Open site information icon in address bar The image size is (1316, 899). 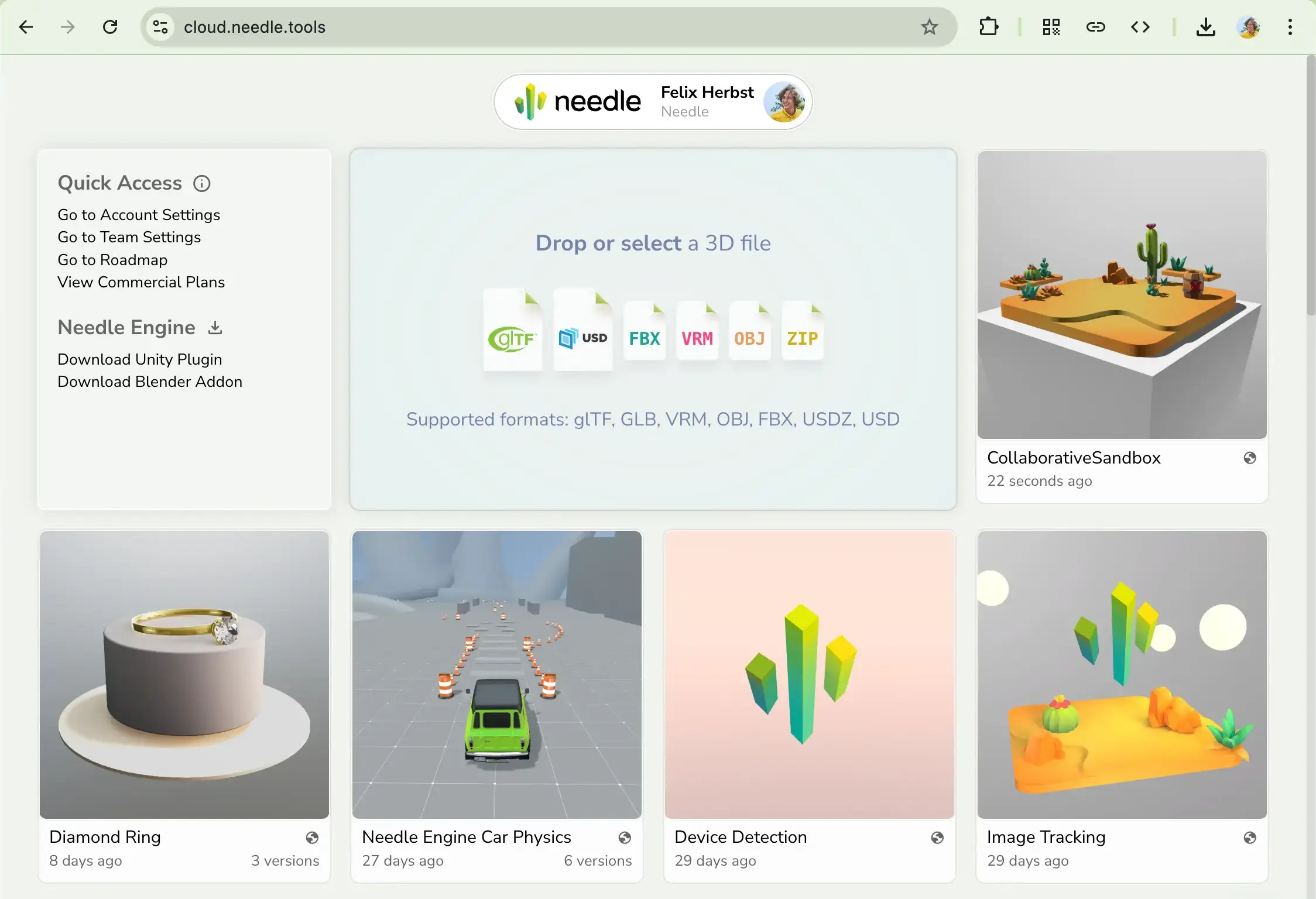(160, 27)
